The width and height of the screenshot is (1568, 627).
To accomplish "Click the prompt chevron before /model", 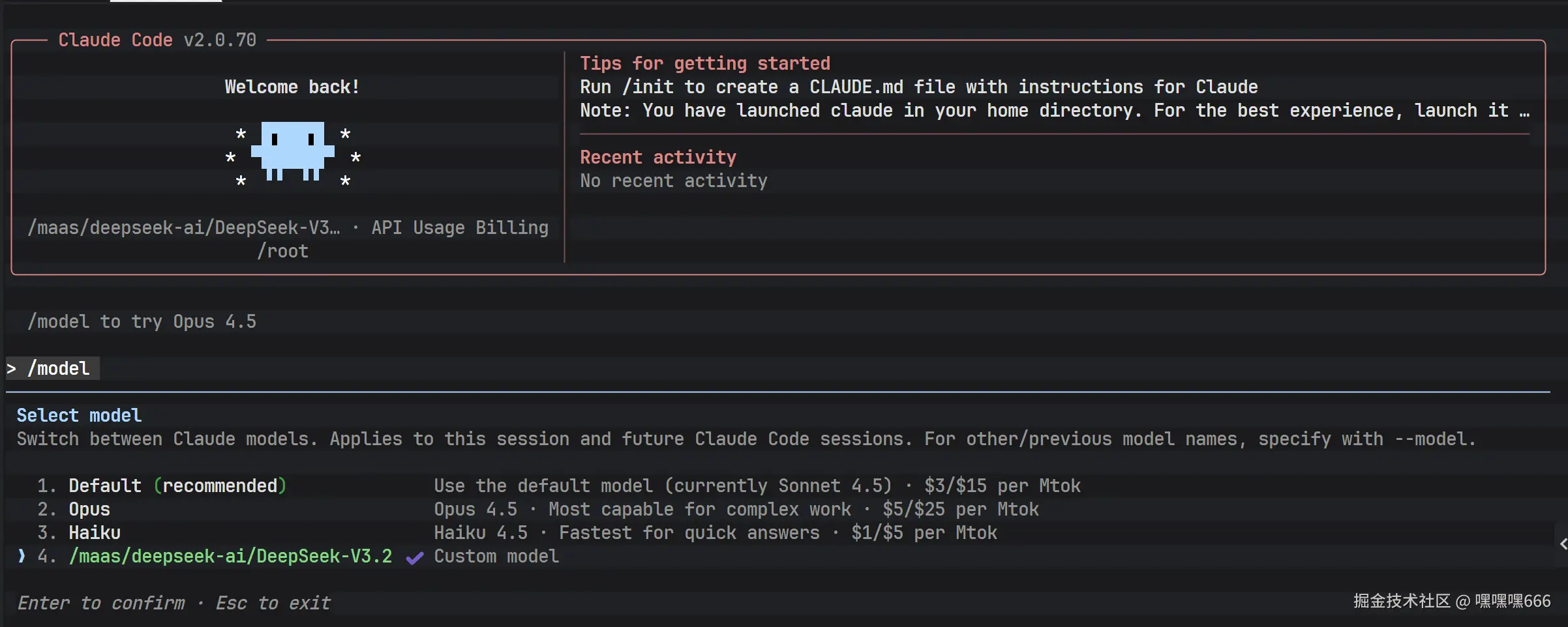I will [12, 369].
